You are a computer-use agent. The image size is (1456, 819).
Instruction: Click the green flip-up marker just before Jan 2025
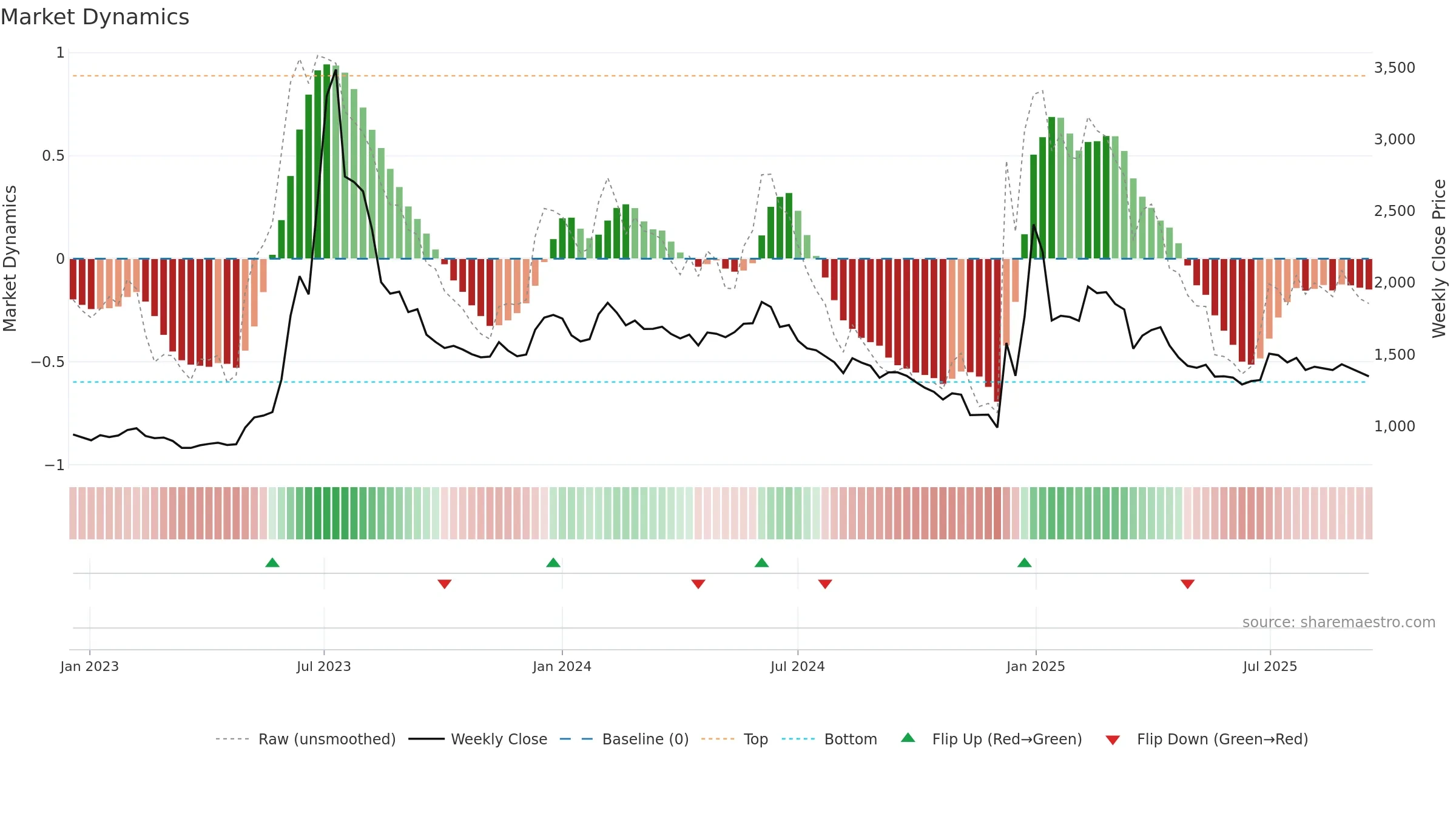point(1025,562)
